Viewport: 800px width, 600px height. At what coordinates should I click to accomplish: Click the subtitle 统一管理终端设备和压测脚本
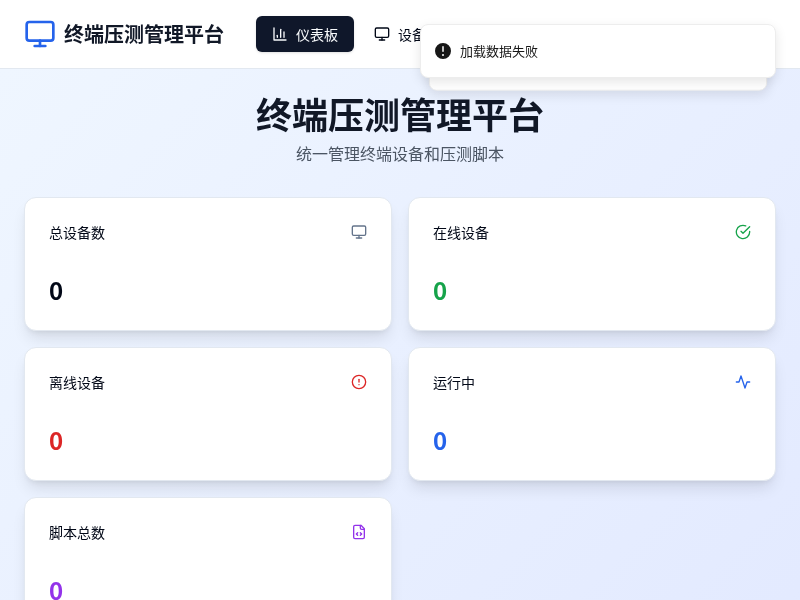tap(399, 154)
